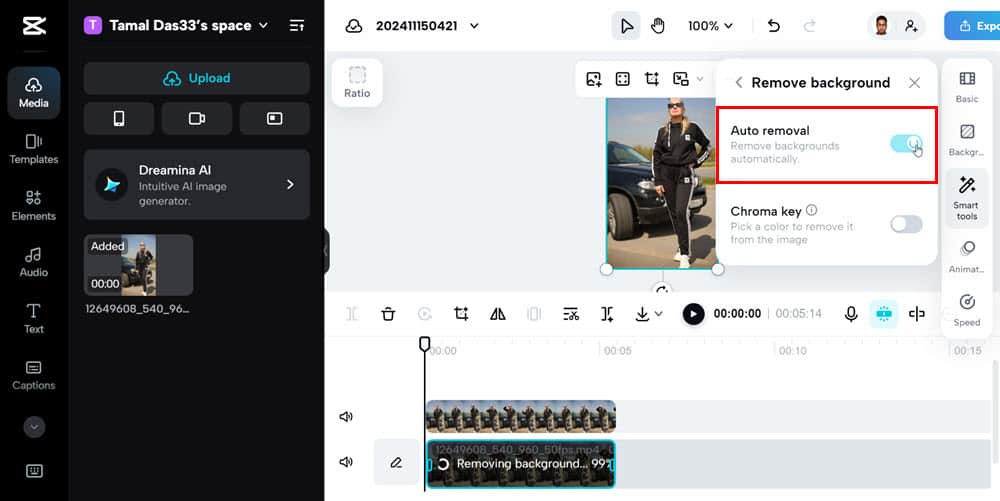The height and width of the screenshot is (501, 1000).
Task: Click the Chroma key info icon
Action: pyautogui.click(x=811, y=210)
